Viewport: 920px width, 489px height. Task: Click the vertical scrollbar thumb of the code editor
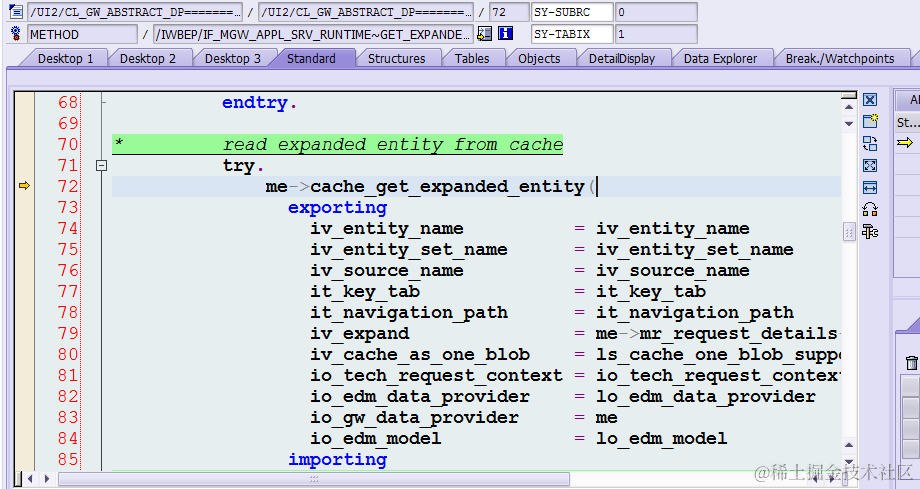pos(849,232)
